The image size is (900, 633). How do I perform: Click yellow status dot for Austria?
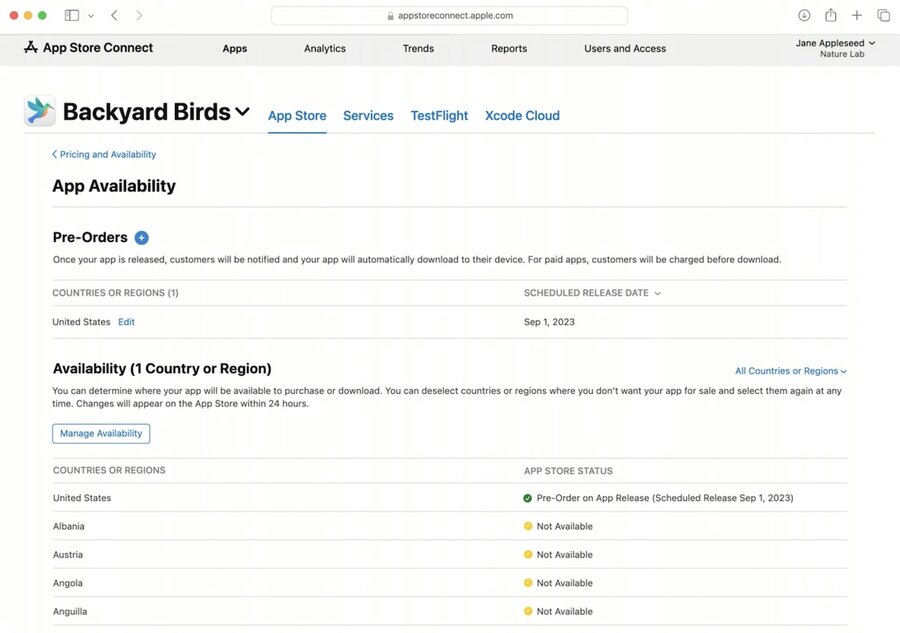(x=528, y=554)
